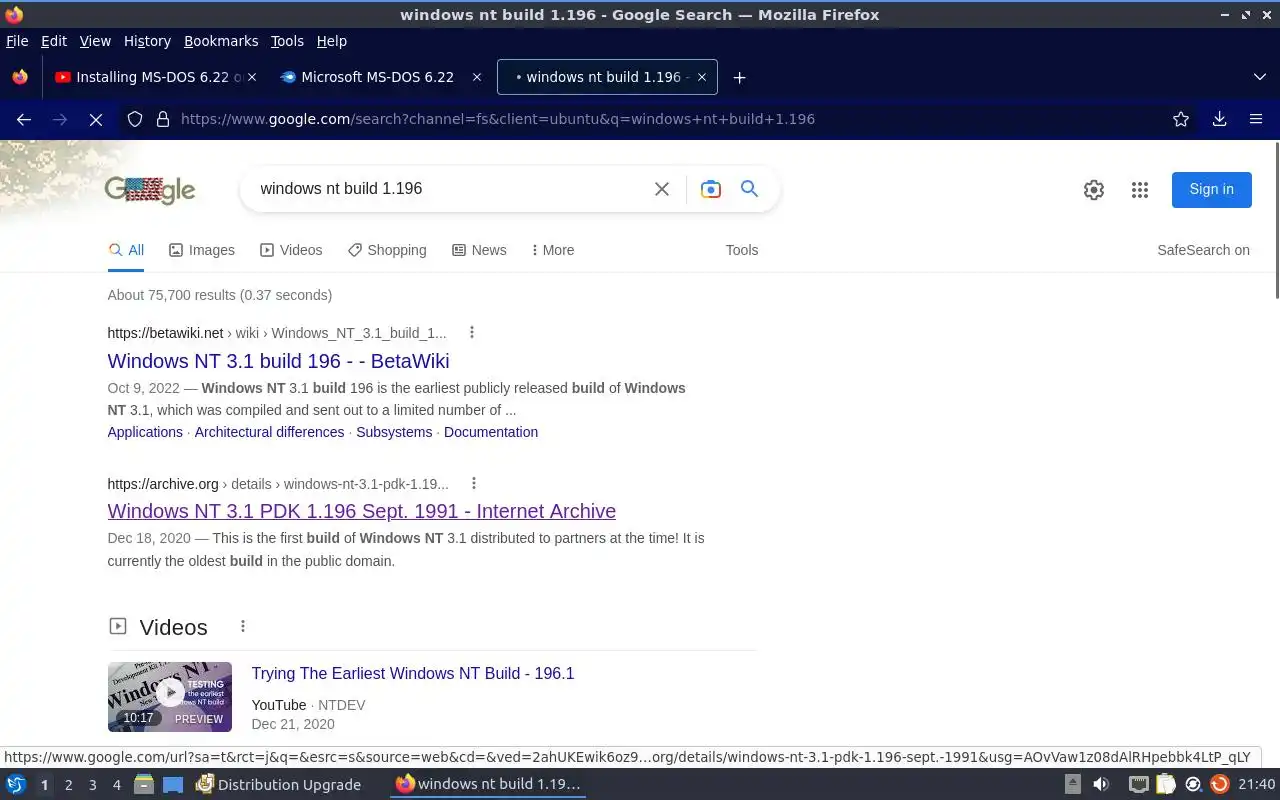Click the site security padlock icon
1280x800 pixels.
click(x=162, y=119)
